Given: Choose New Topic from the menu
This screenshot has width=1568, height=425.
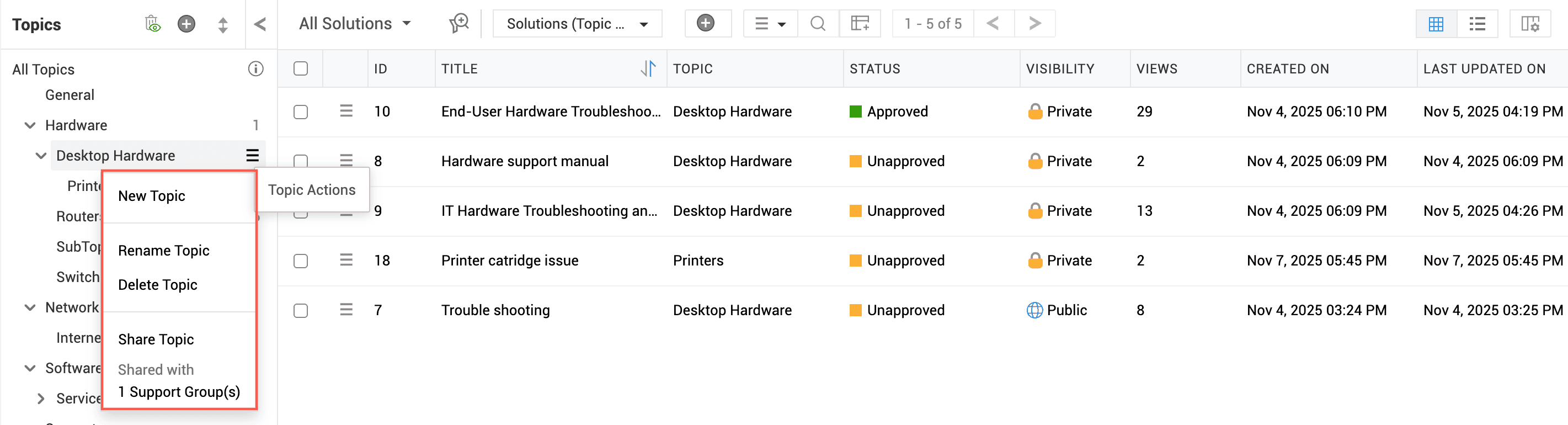Looking at the screenshot, I should point(152,196).
